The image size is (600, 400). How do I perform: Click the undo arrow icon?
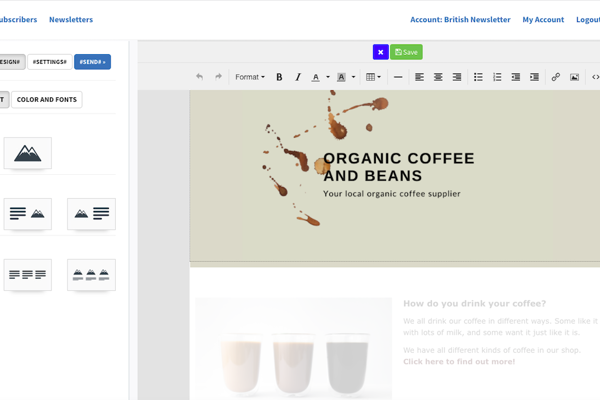199,77
